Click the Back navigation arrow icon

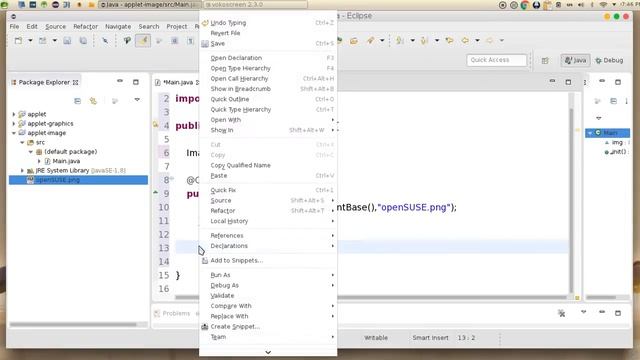coord(465,40)
